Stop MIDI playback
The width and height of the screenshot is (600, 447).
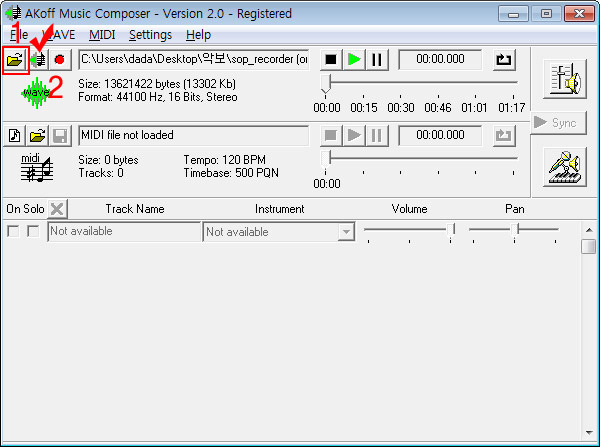331,135
